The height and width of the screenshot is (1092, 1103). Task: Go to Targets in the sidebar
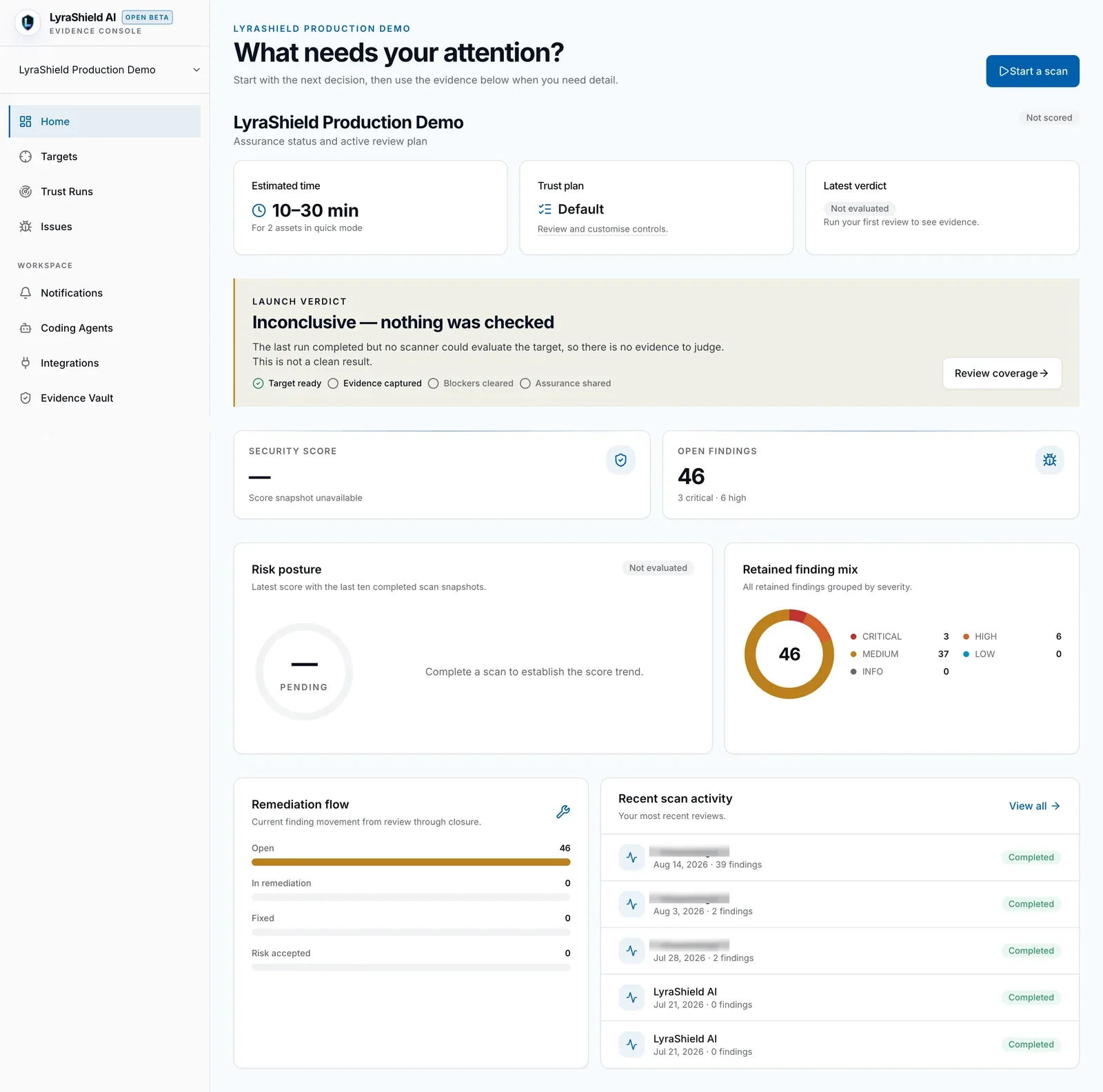[105, 156]
